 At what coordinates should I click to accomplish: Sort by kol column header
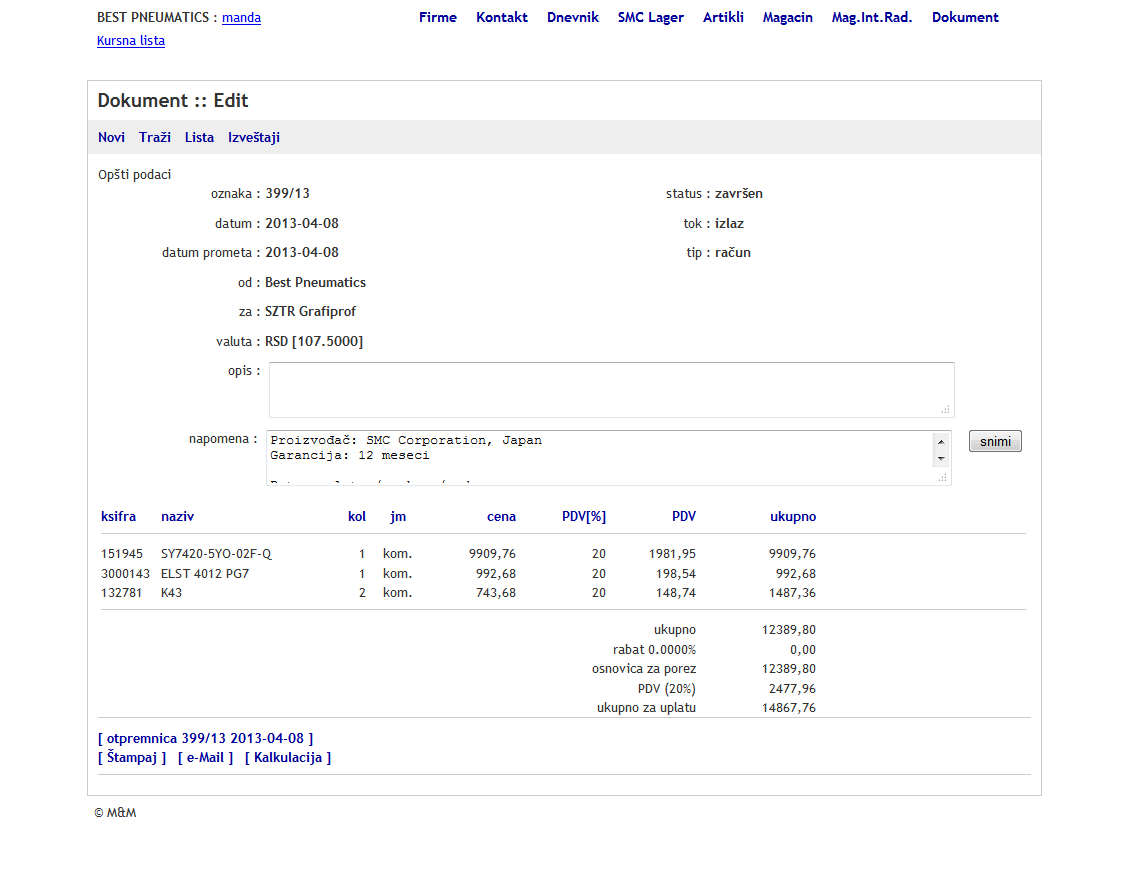(x=356, y=517)
